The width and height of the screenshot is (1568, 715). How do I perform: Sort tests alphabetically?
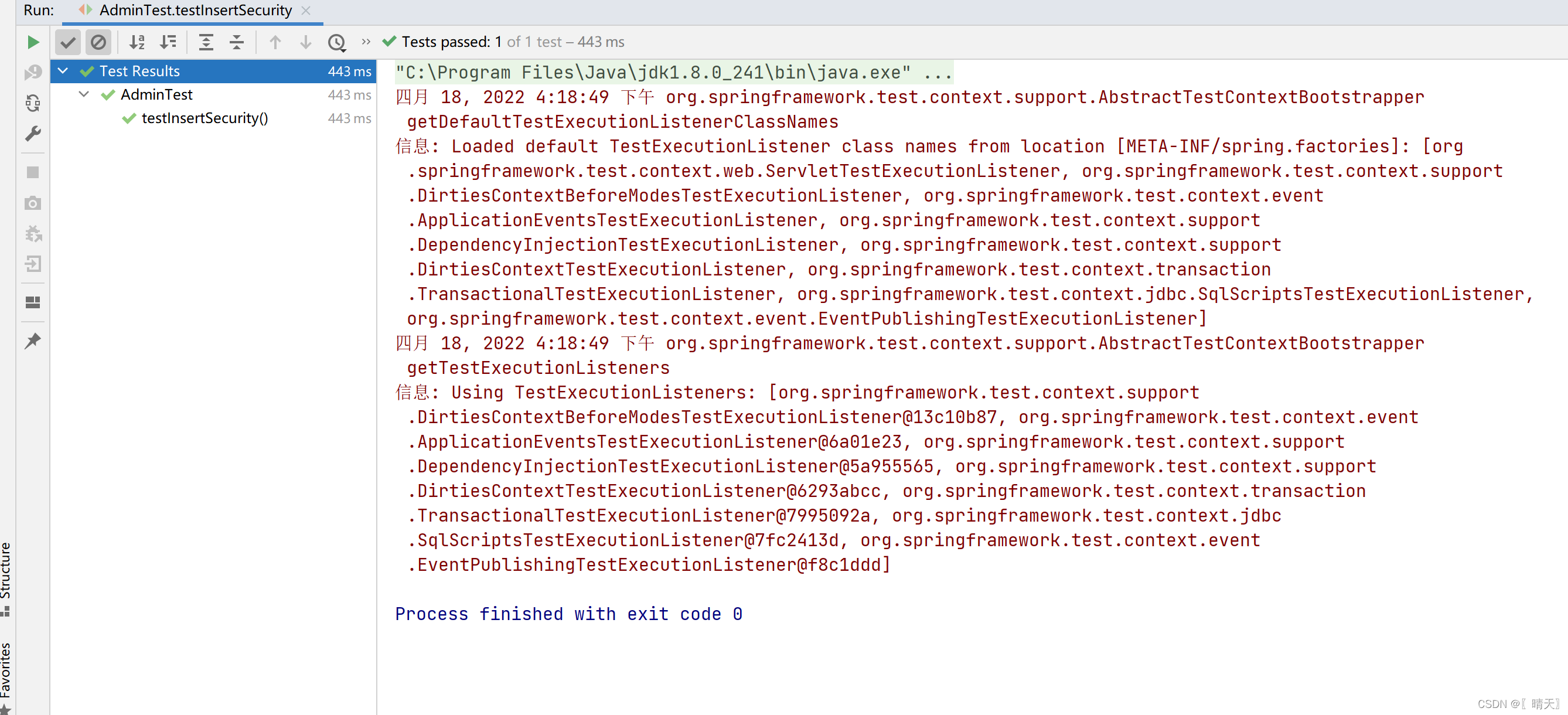pos(137,42)
